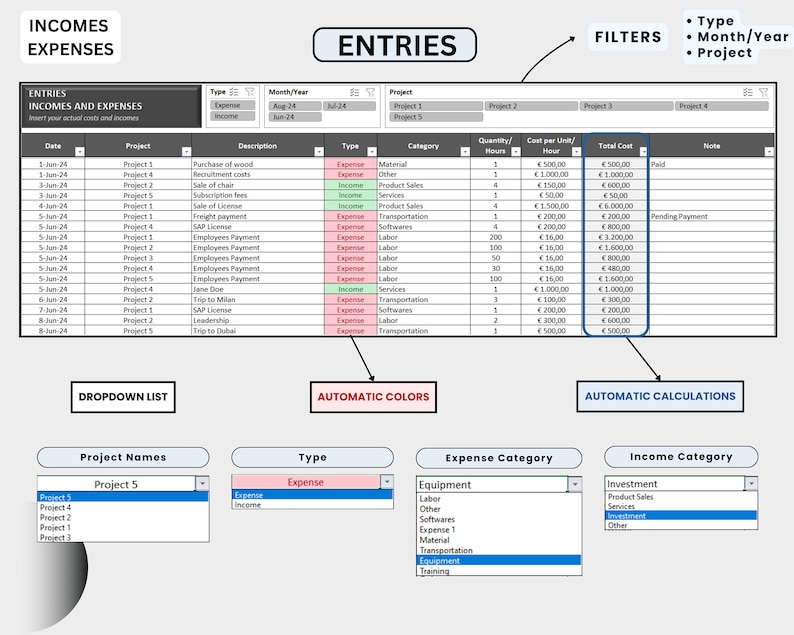Pick Labor in Expense Category list
794x635 pixels.
point(499,499)
